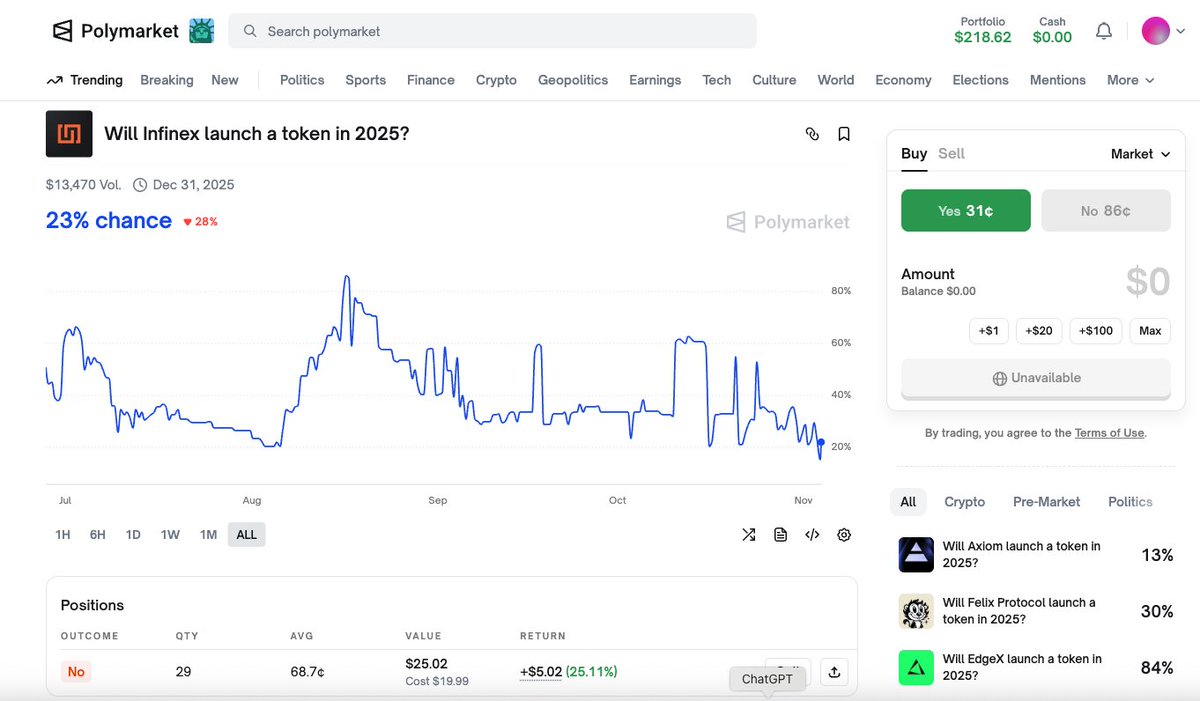Expand the More categories dropdown
1200x701 pixels.
[x=1130, y=80]
